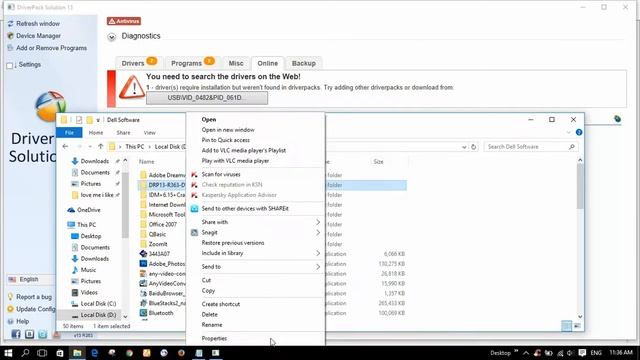Collapse the Diagnostics section

[x=111, y=37]
